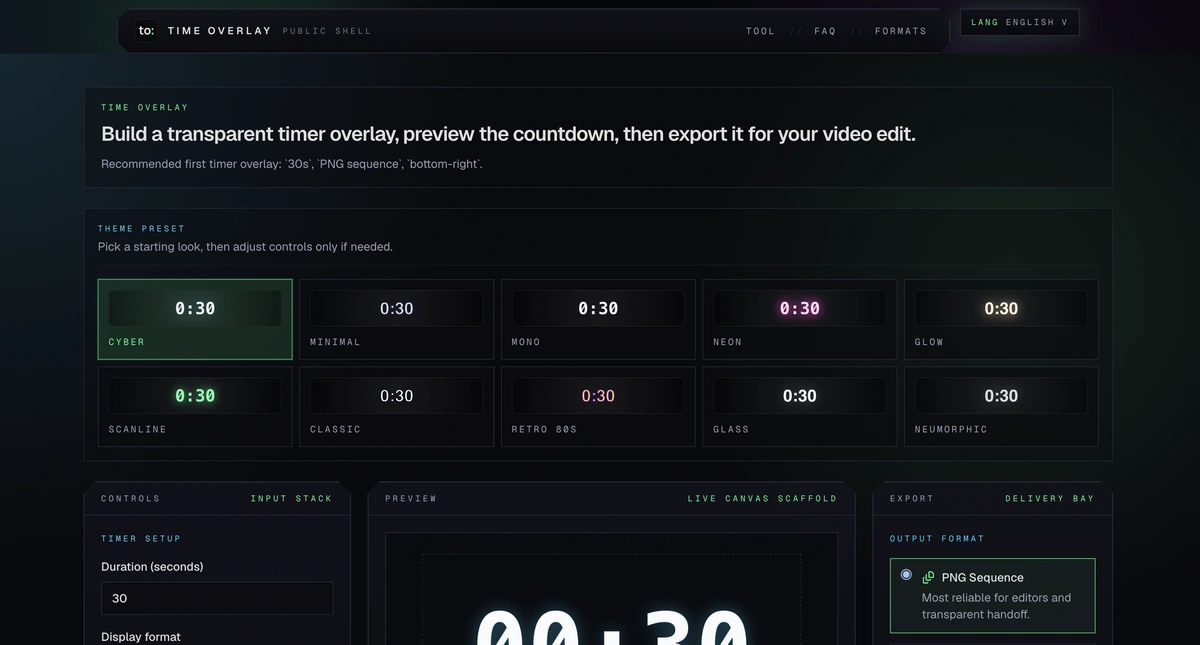Click the 'TIMER SETUP' heading

pyautogui.click(x=141, y=539)
